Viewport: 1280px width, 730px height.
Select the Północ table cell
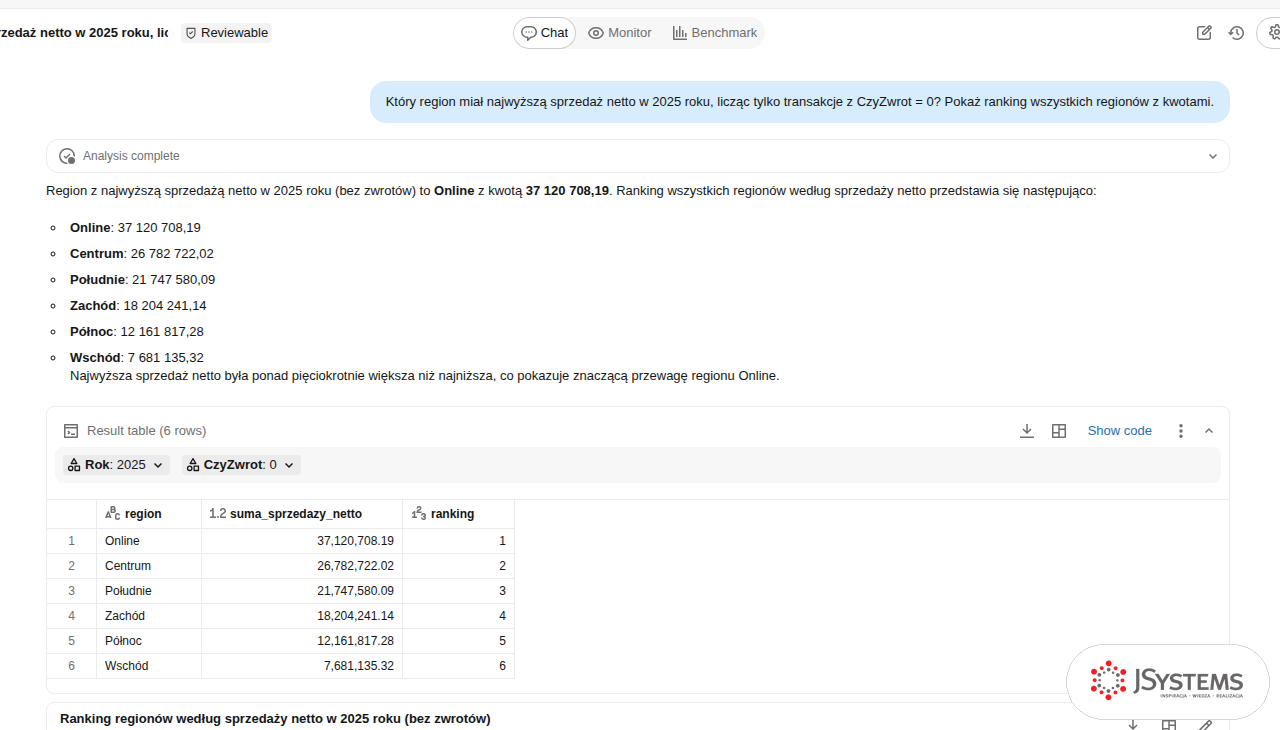click(149, 641)
